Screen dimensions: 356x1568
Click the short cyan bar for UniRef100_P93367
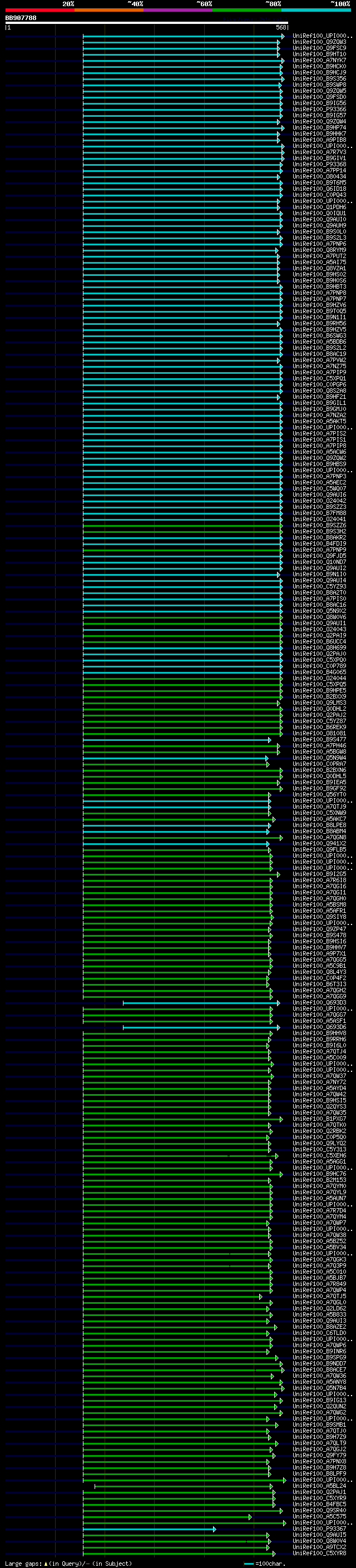point(149,1529)
